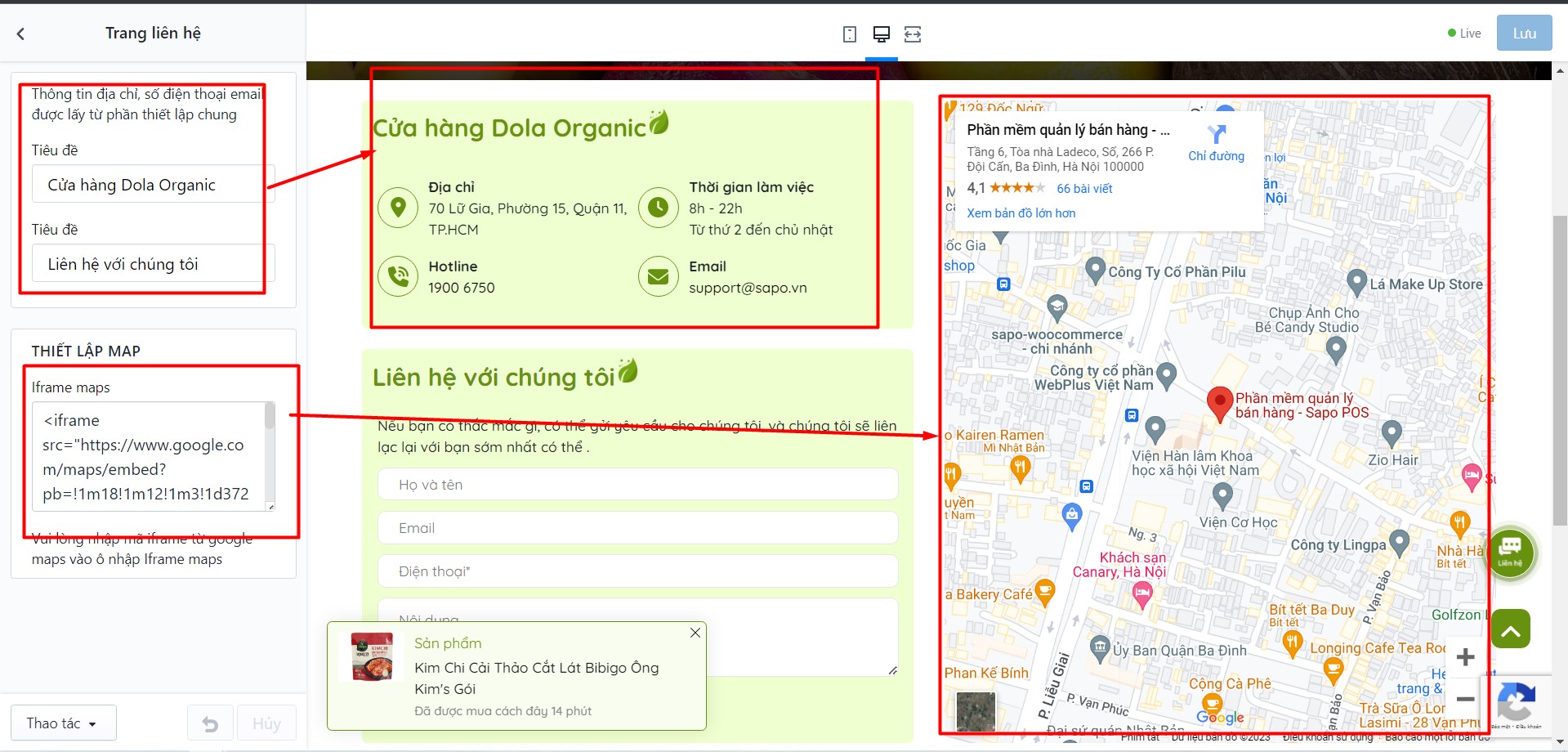Click the Google logo on the map
This screenshot has width=1568, height=752.
[x=1220, y=717]
